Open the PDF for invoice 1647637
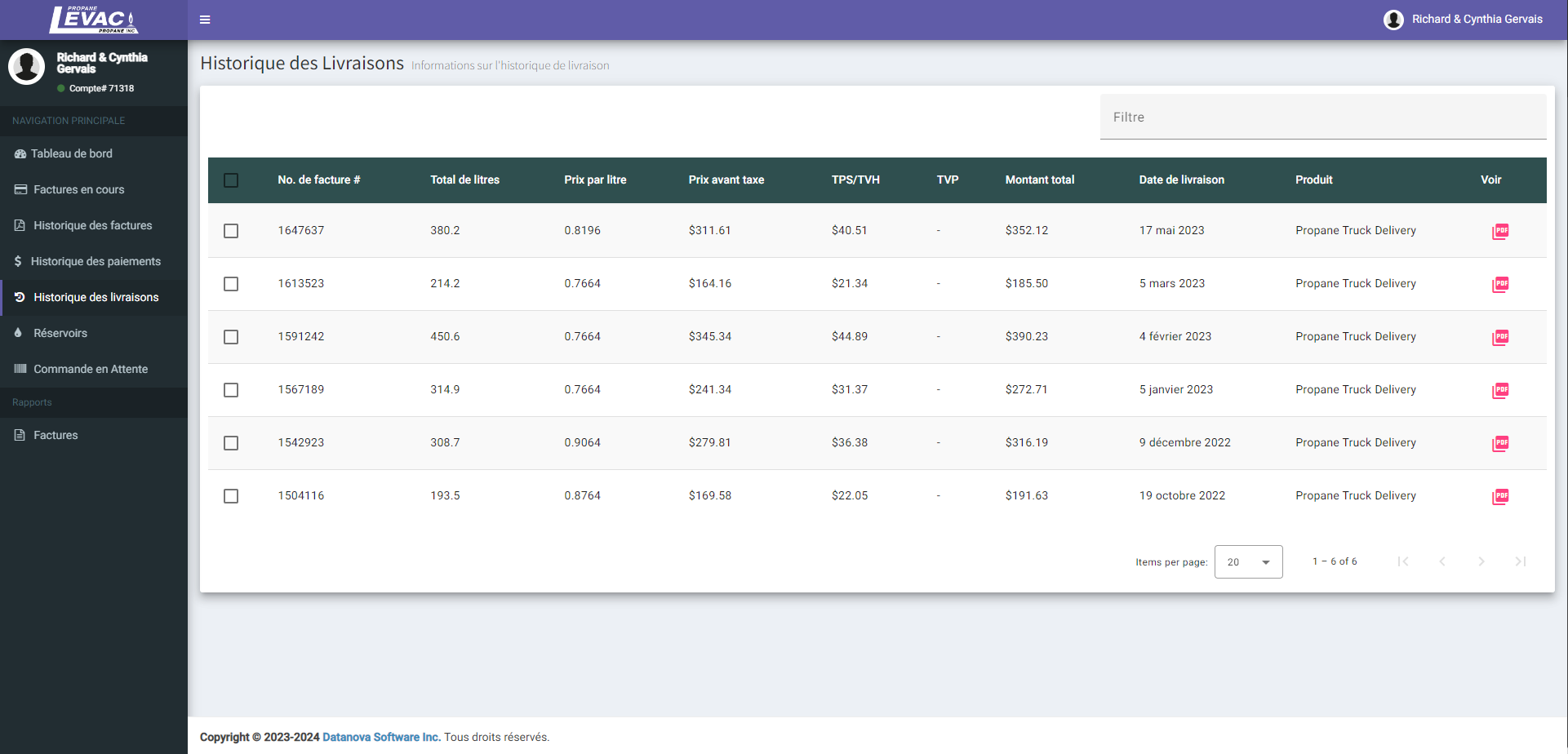 [1500, 231]
